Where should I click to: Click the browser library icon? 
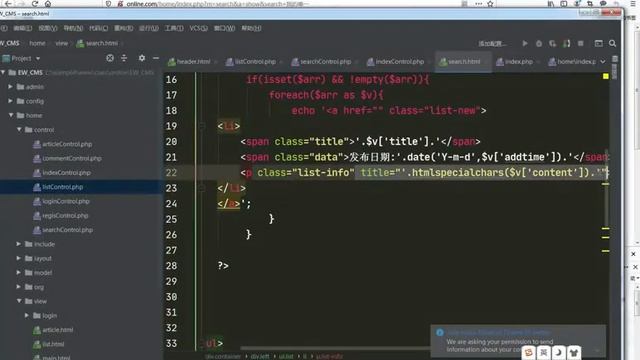pyautogui.click(x=551, y=4)
